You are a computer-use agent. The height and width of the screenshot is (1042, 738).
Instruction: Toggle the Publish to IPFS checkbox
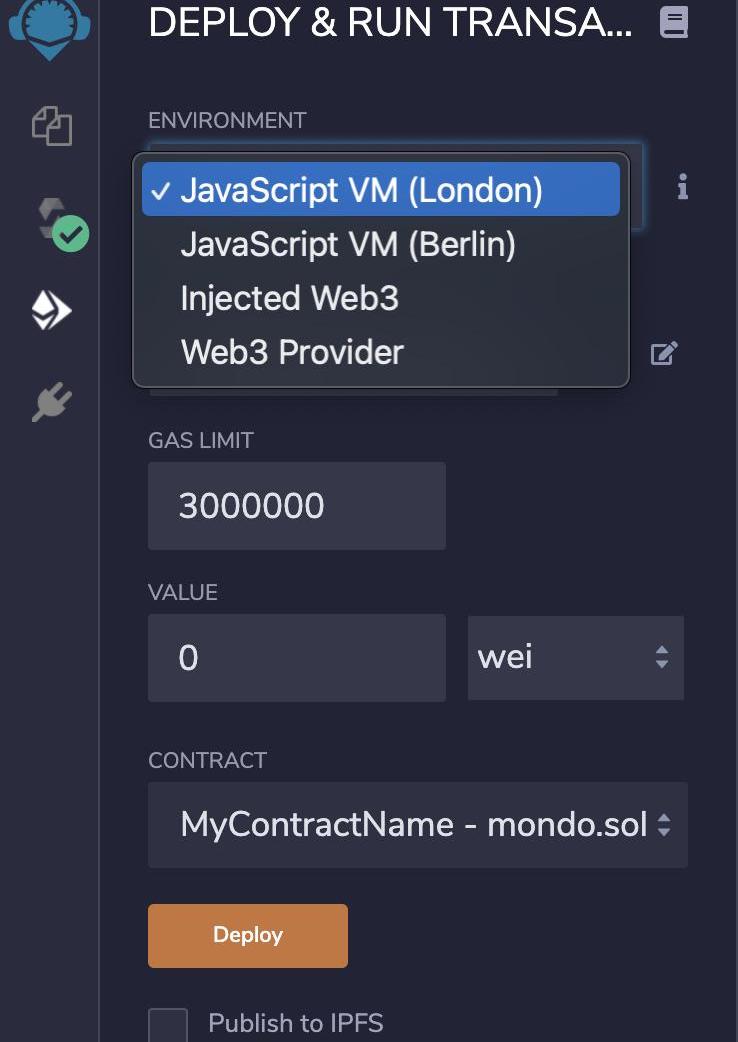pos(167,1024)
